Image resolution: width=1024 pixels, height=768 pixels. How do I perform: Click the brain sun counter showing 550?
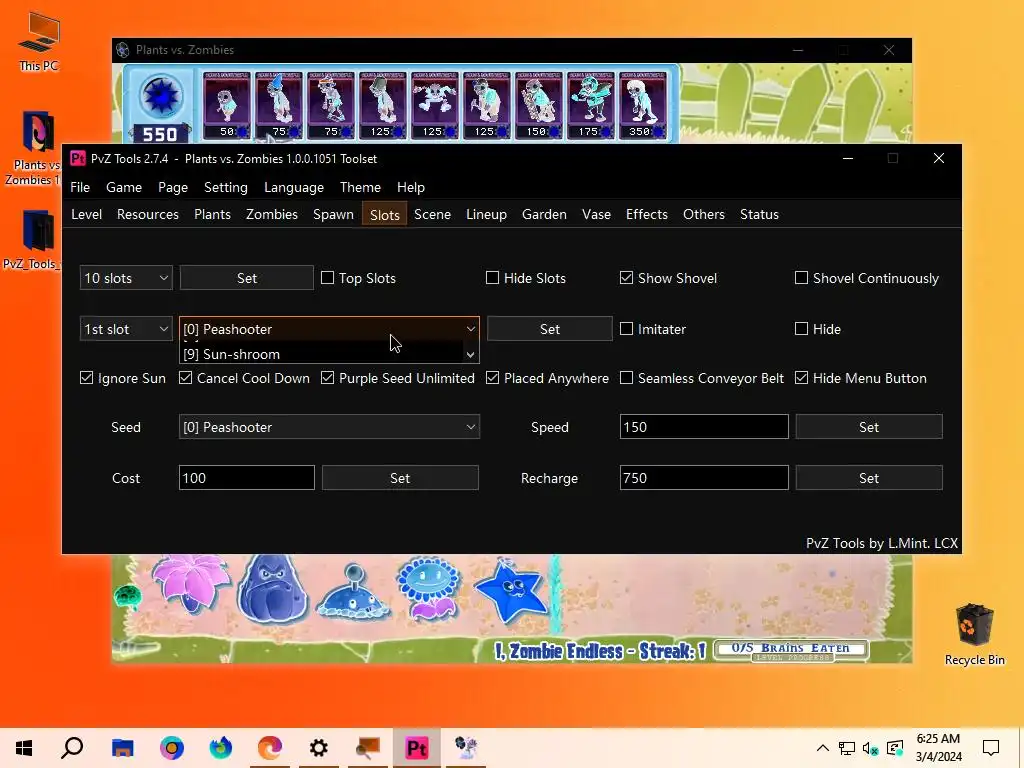[160, 135]
